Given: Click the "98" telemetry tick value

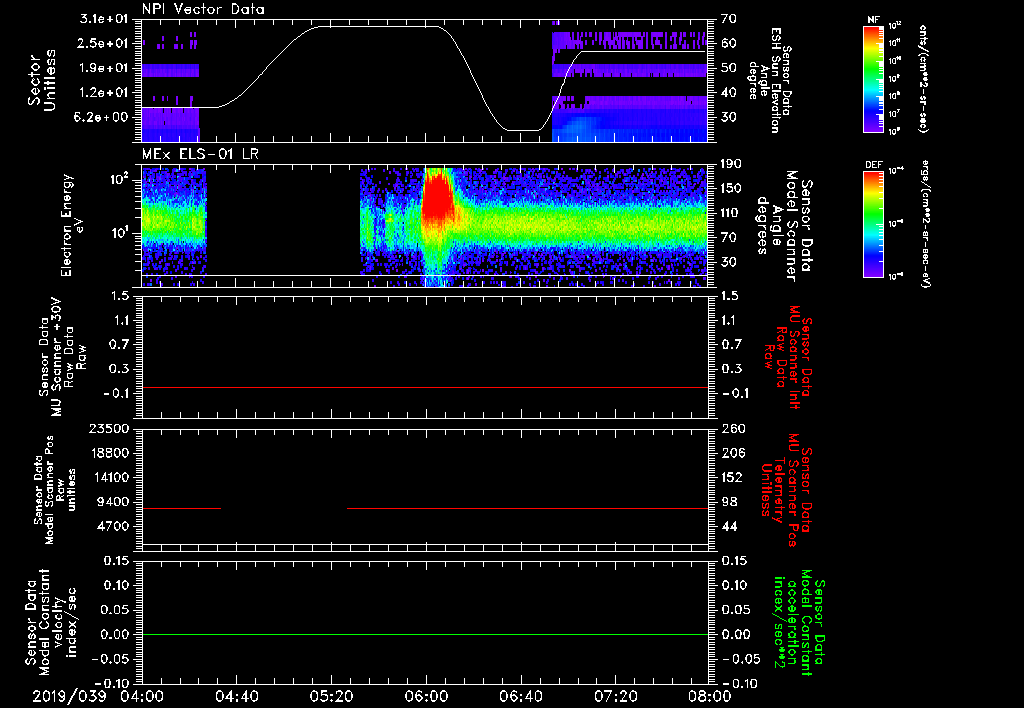Looking at the screenshot, I should (x=729, y=502).
